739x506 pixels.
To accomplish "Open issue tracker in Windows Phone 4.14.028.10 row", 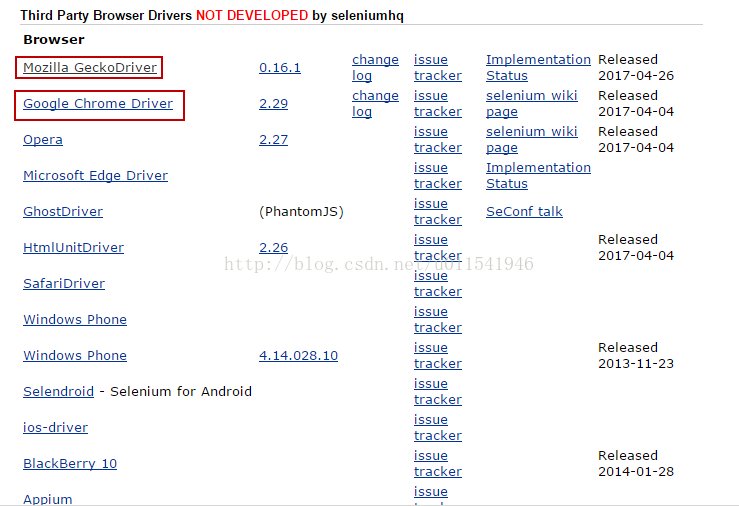I will [x=438, y=355].
